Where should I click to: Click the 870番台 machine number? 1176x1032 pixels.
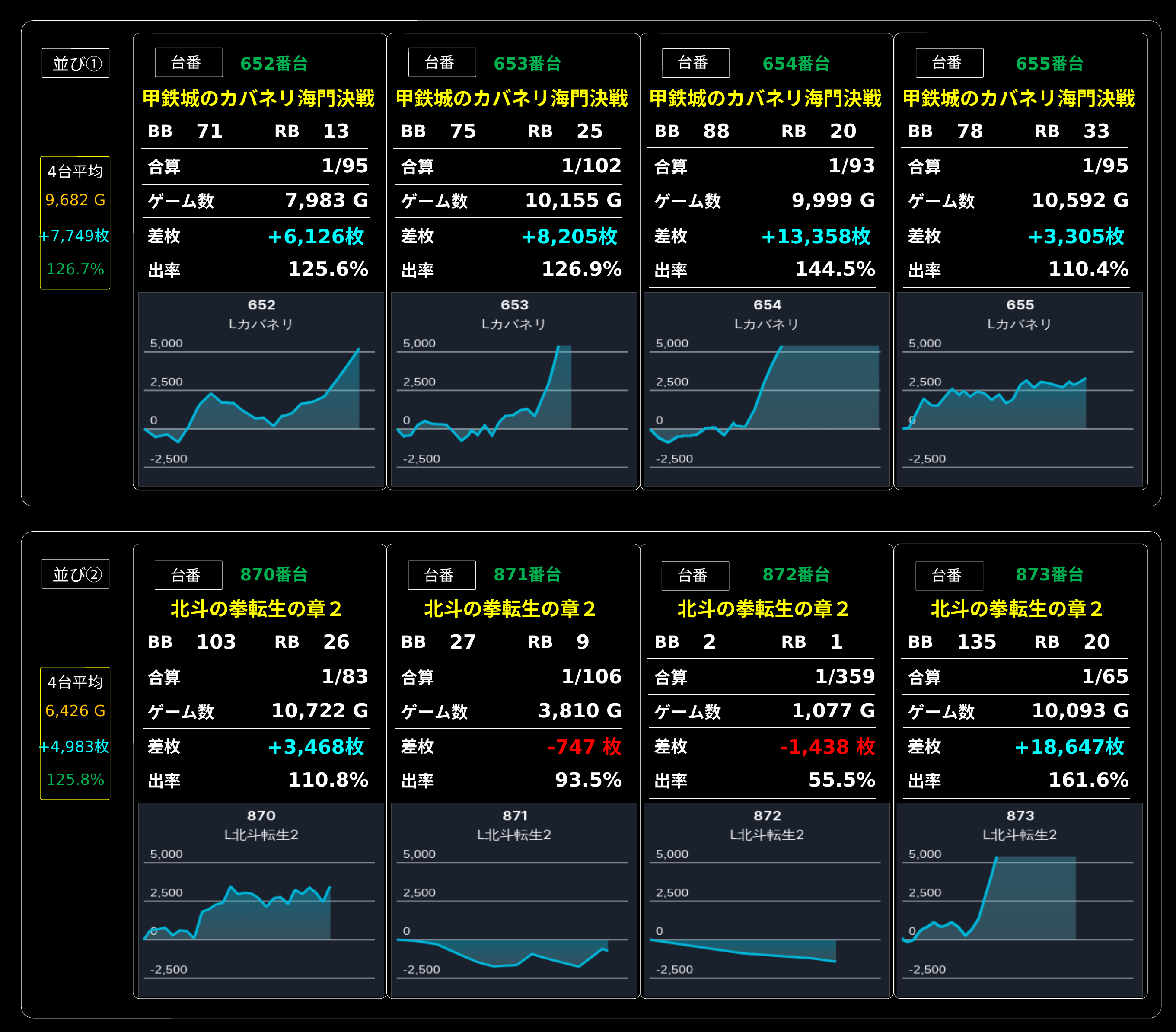274,574
